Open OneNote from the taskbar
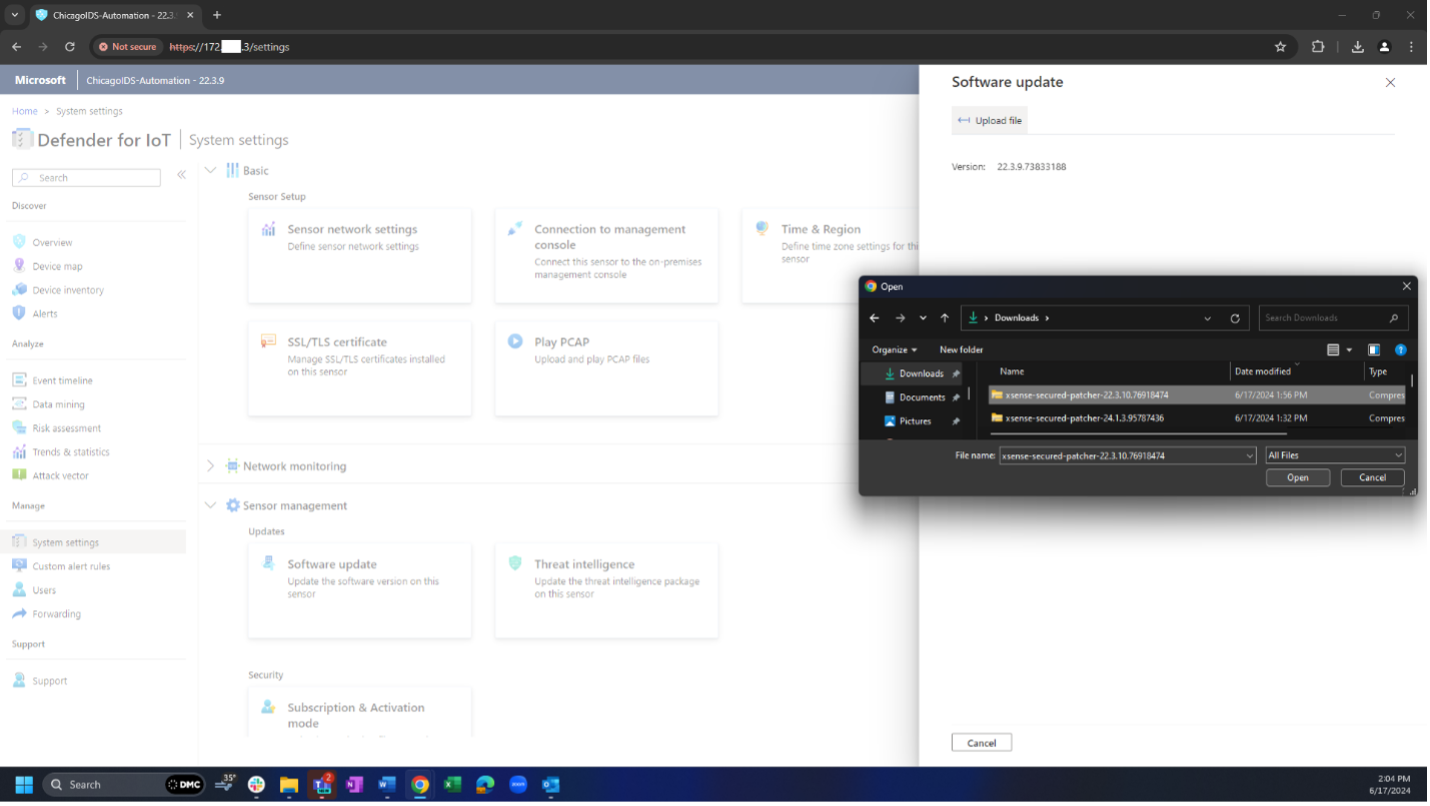 click(x=354, y=785)
